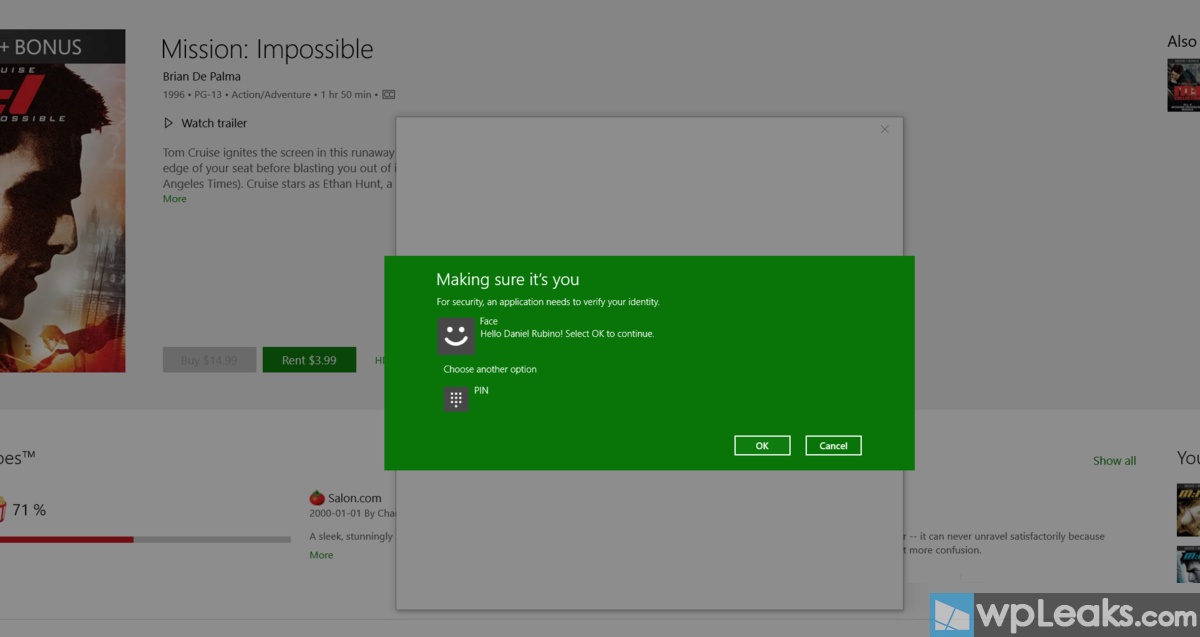Click the Rotten Tomatoes score progress bar
This screenshot has width=1200, height=637.
point(145,539)
